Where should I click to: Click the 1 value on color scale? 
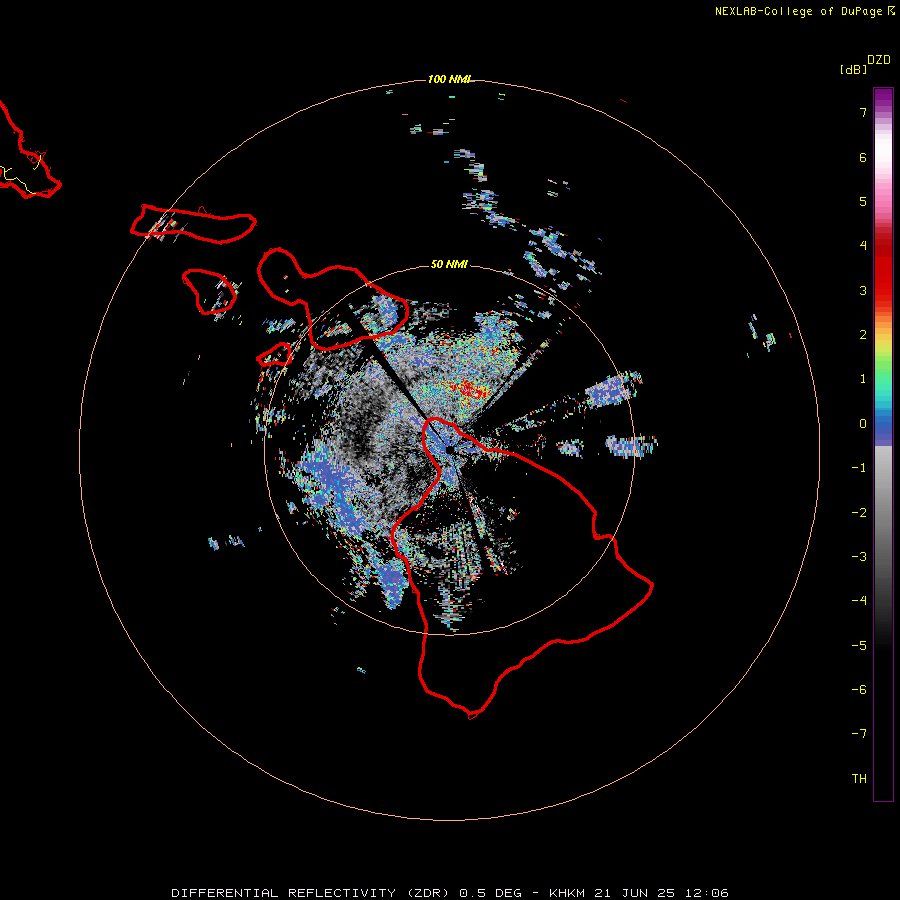click(863, 379)
